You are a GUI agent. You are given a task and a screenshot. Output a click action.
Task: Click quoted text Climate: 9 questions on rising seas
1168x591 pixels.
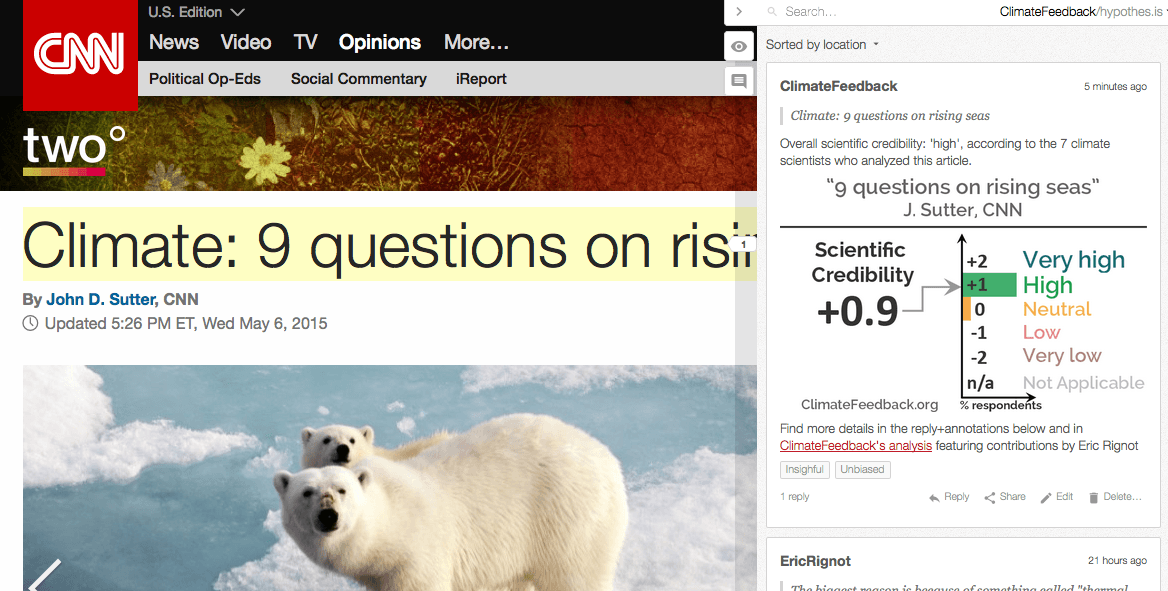point(890,116)
